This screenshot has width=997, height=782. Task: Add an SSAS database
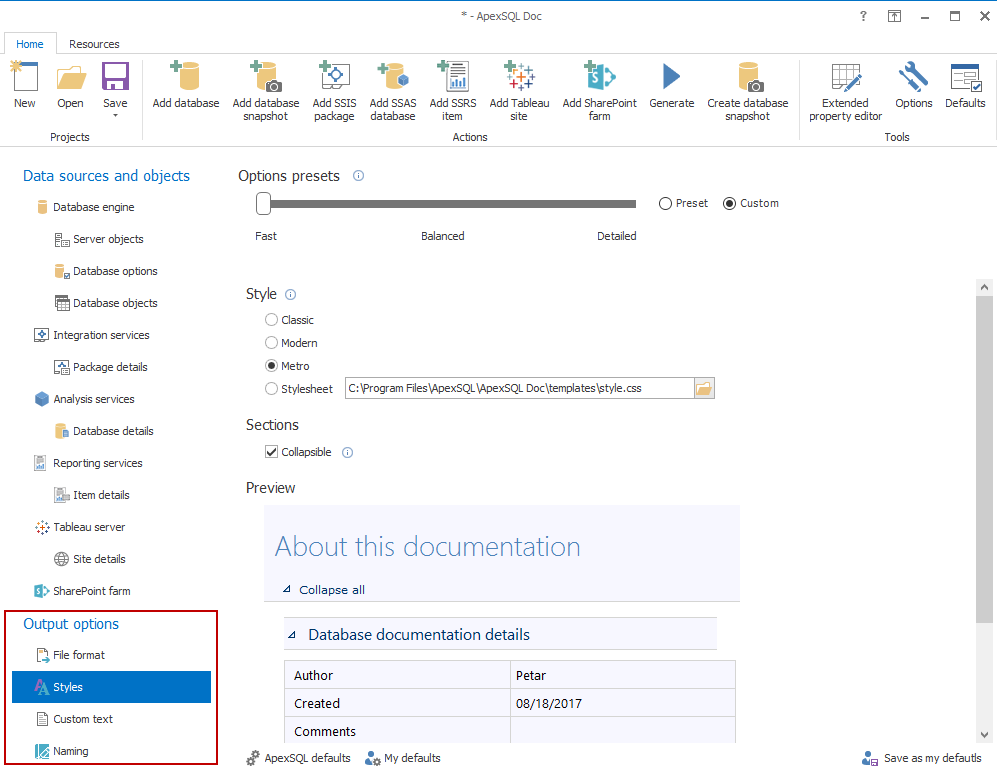coord(393,92)
